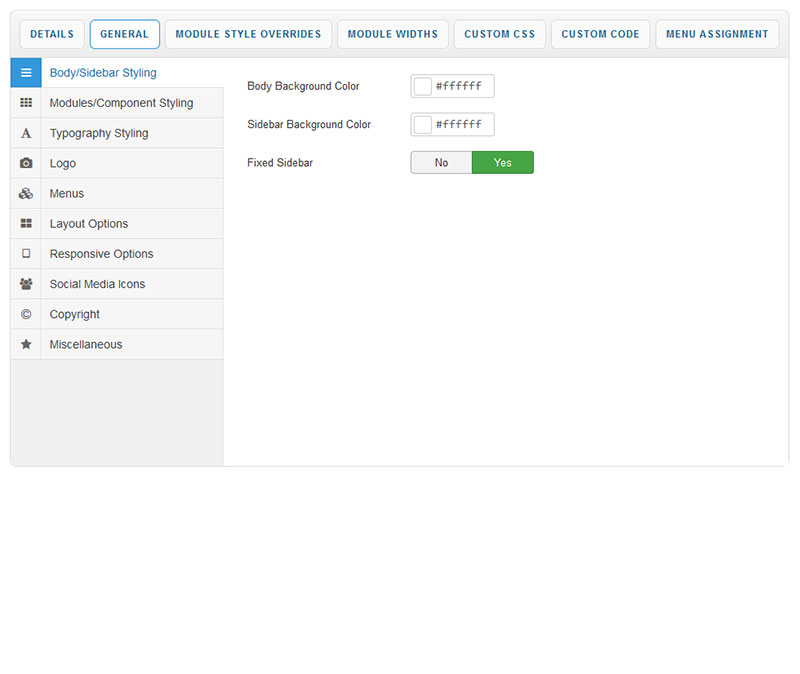Click the hamburger icon beside Body/Sidebar Styling
The image size is (800, 674).
tap(26, 73)
